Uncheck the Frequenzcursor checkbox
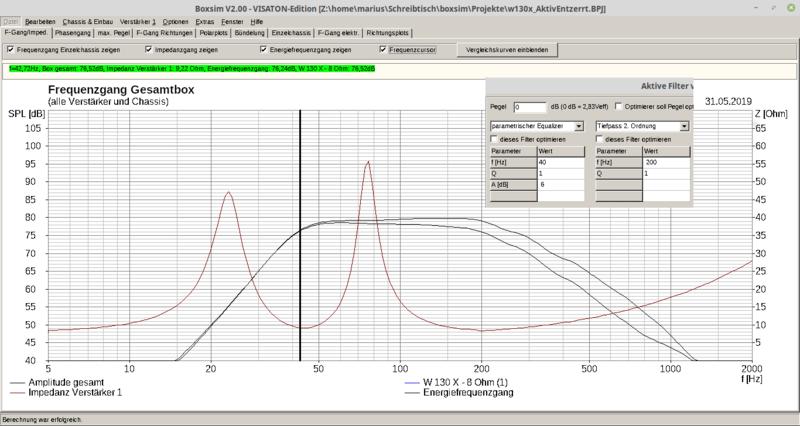Image resolution: width=800 pixels, height=426 pixels. pyautogui.click(x=383, y=48)
